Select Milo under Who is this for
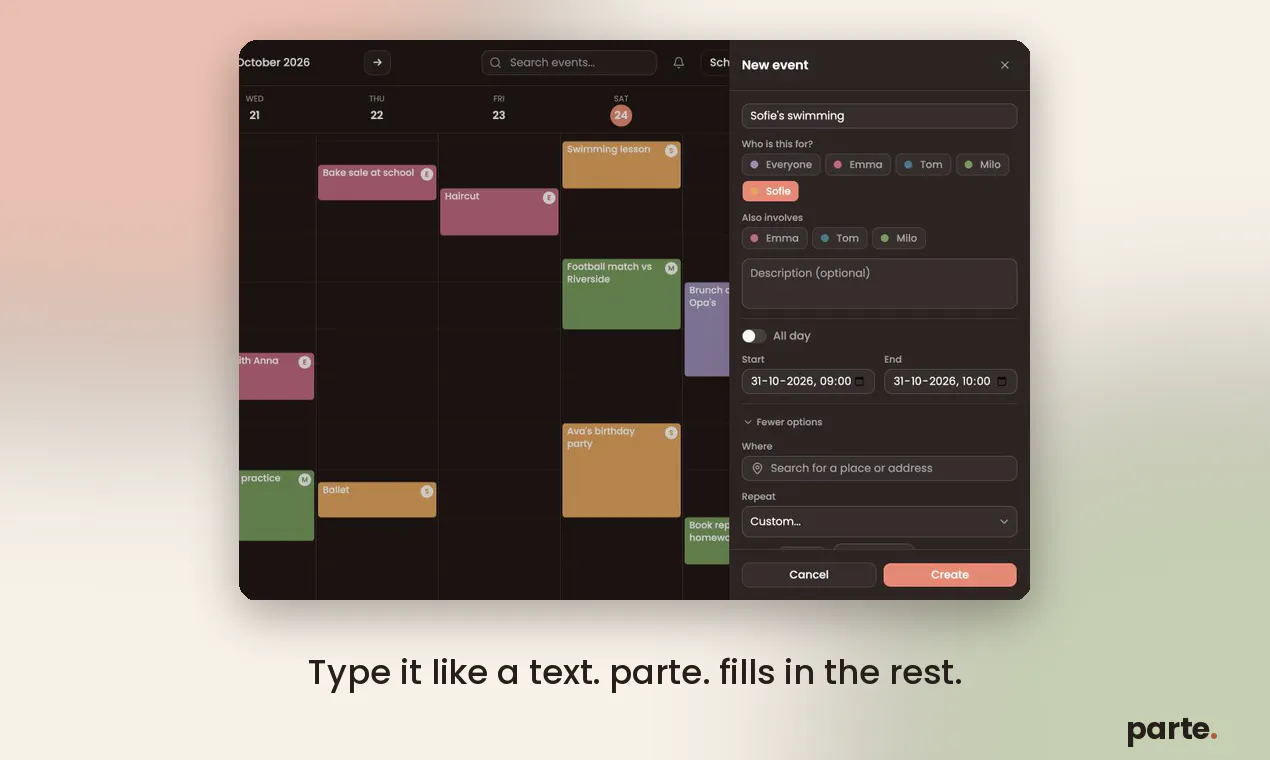 [x=982, y=165]
